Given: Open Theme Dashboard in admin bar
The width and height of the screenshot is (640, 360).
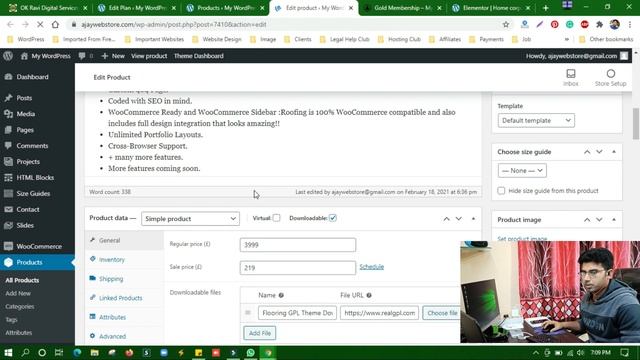Looking at the screenshot, I should (199, 56).
